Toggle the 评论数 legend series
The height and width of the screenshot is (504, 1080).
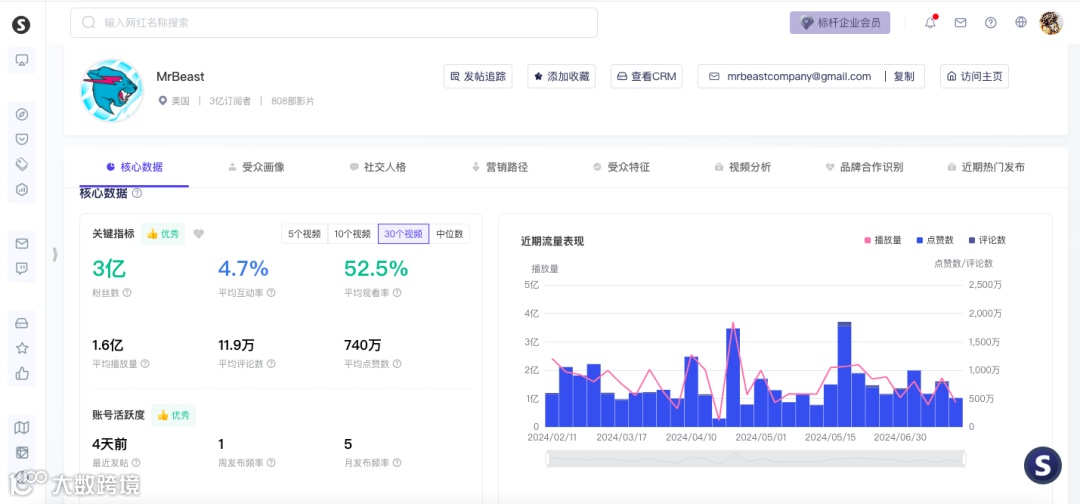click(987, 240)
